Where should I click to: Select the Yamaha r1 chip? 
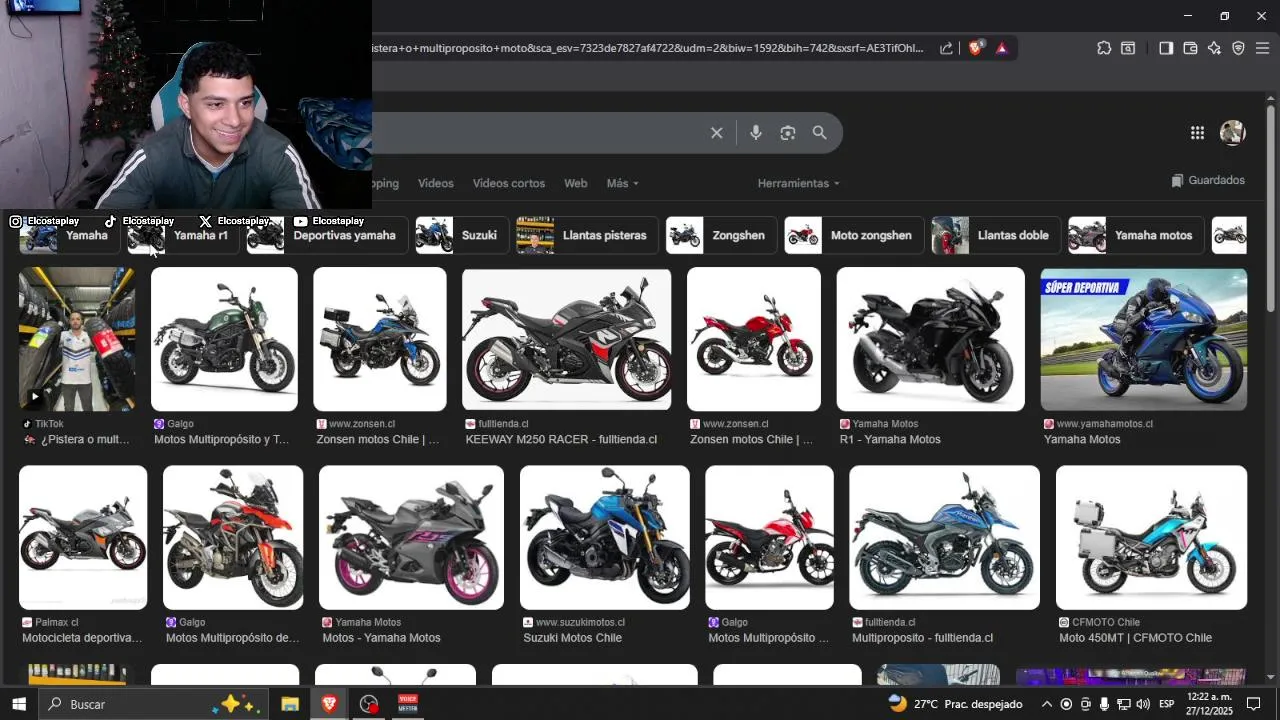(x=183, y=236)
